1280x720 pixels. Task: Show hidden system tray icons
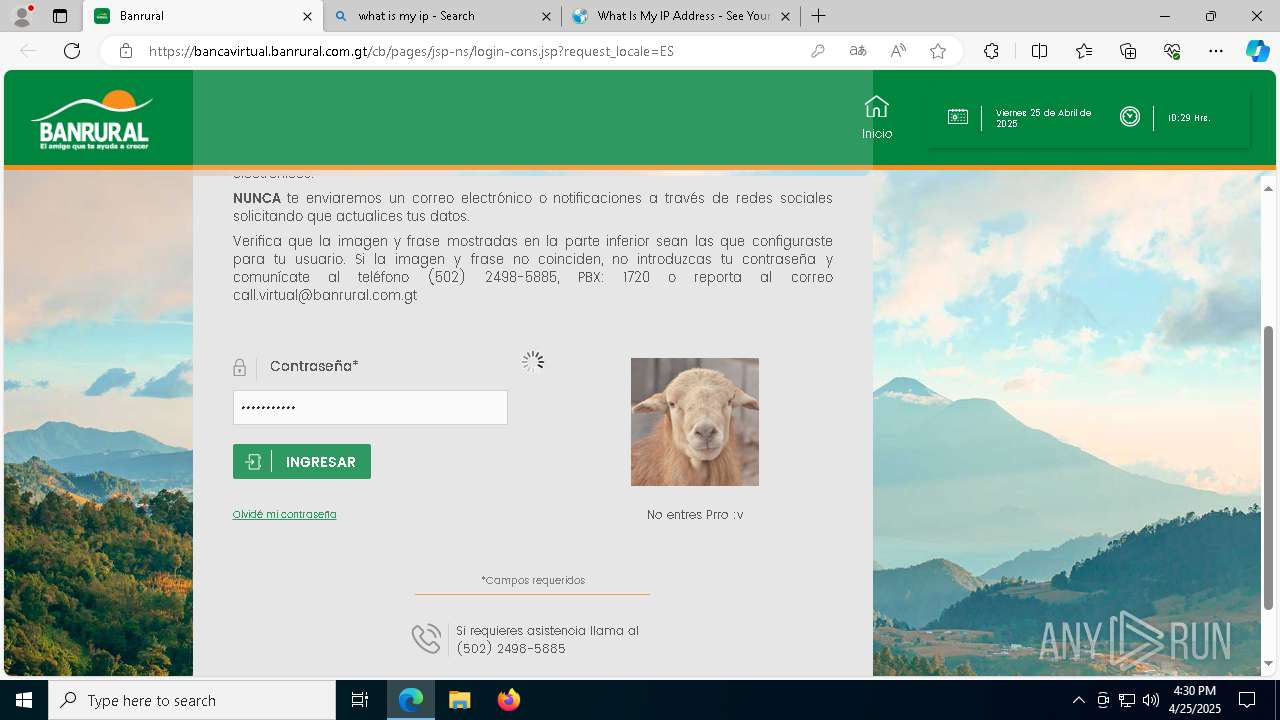pyautogui.click(x=1078, y=700)
